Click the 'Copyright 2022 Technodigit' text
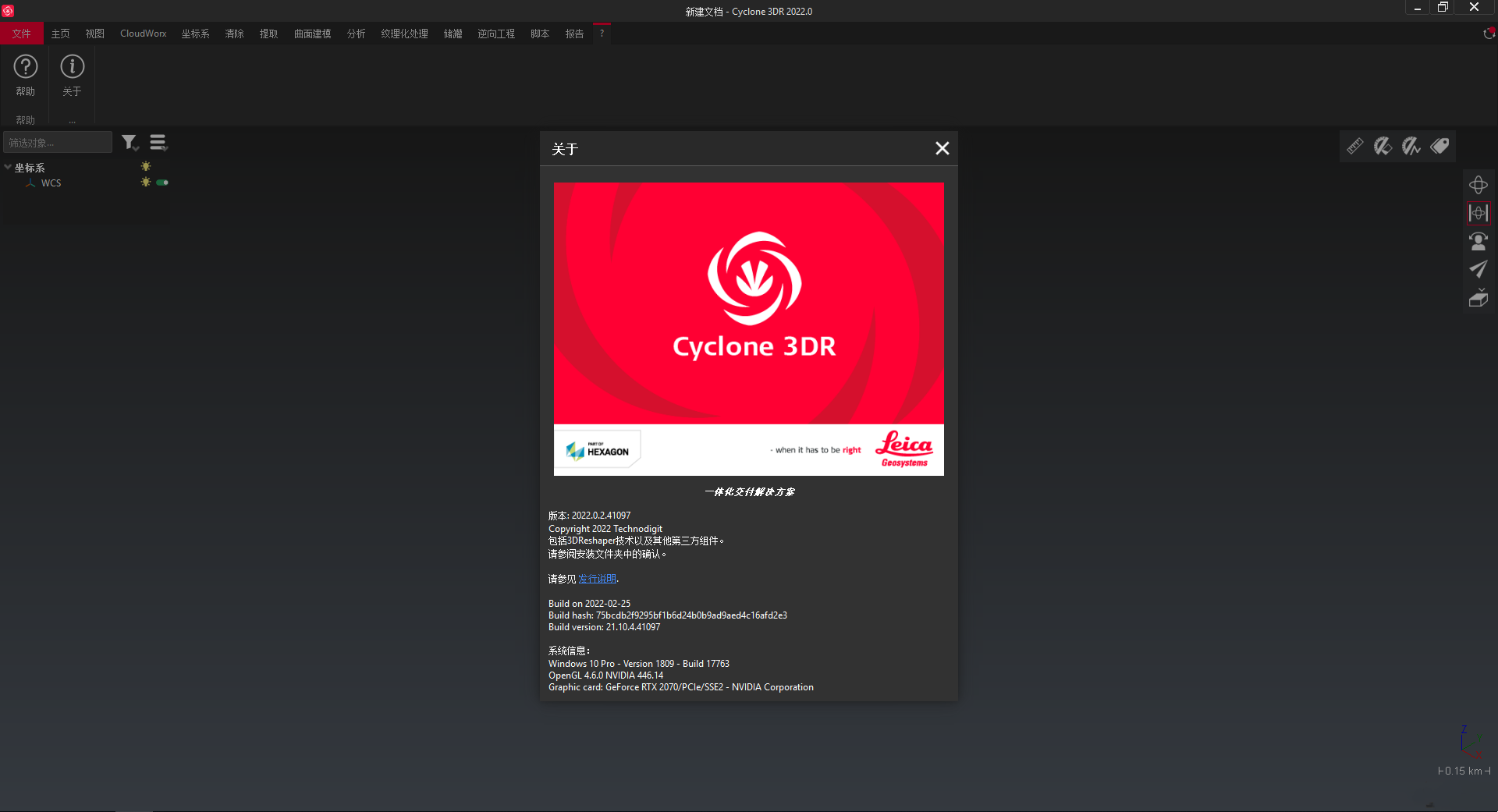1498x812 pixels. [605, 529]
